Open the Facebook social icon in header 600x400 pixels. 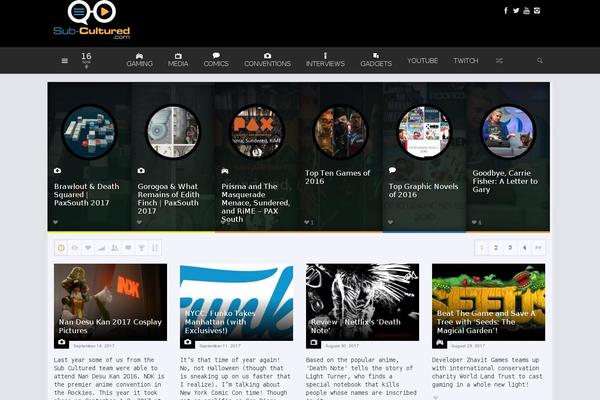(x=505, y=10)
